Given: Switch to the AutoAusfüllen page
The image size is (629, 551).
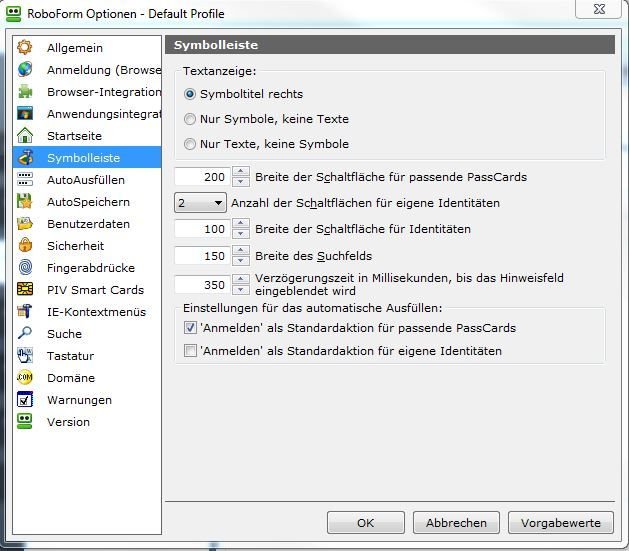Looking at the screenshot, I should (87, 179).
